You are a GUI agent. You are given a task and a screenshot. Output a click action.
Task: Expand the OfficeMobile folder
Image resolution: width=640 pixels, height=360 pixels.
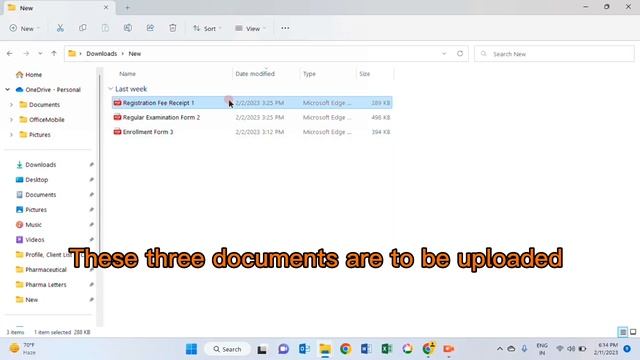[x=11, y=120]
